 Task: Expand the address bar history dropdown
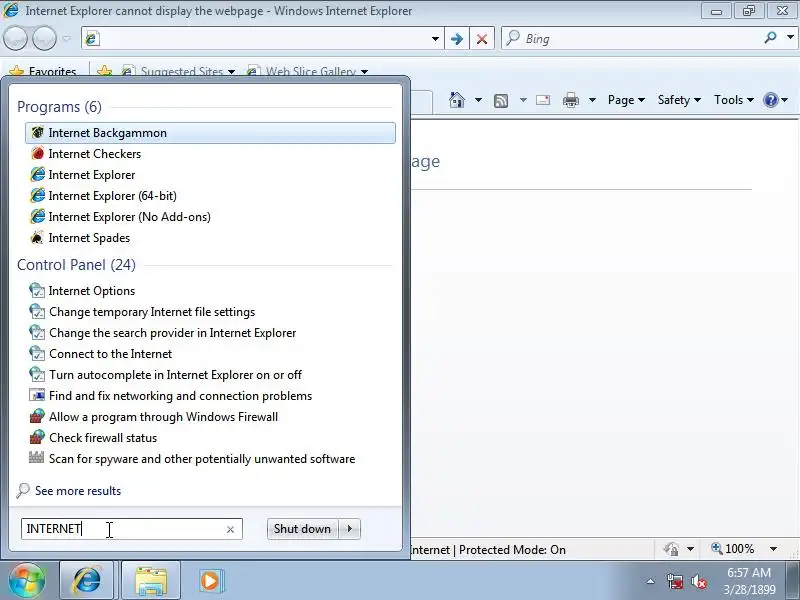click(x=435, y=38)
